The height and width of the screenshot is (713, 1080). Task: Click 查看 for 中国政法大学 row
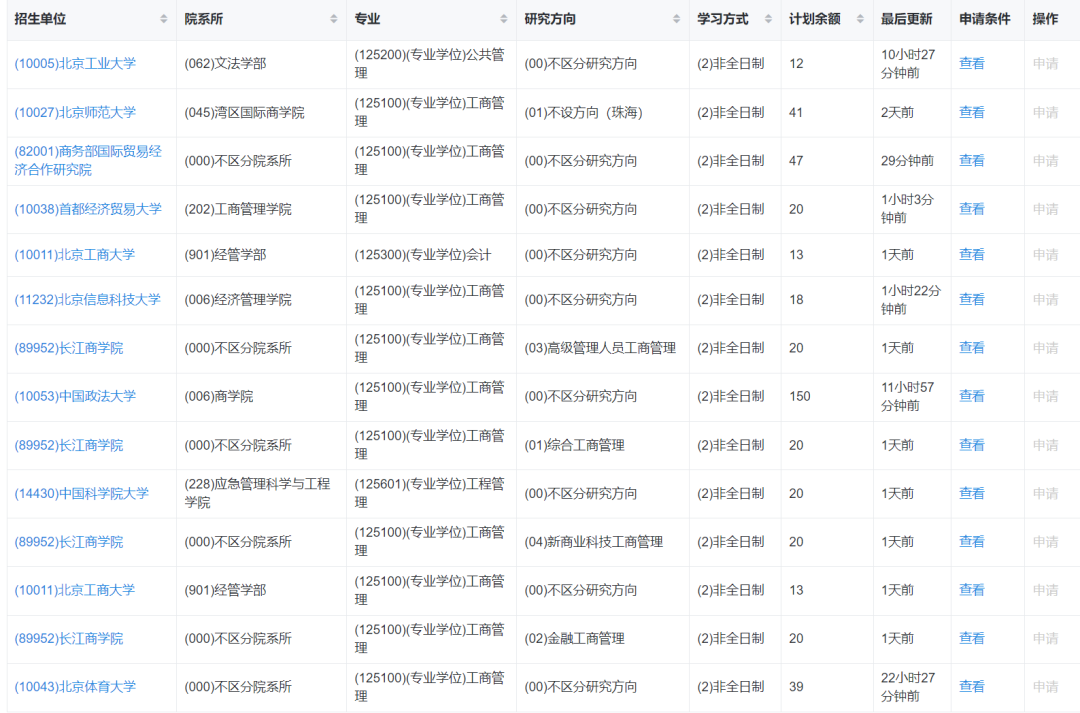[972, 396]
